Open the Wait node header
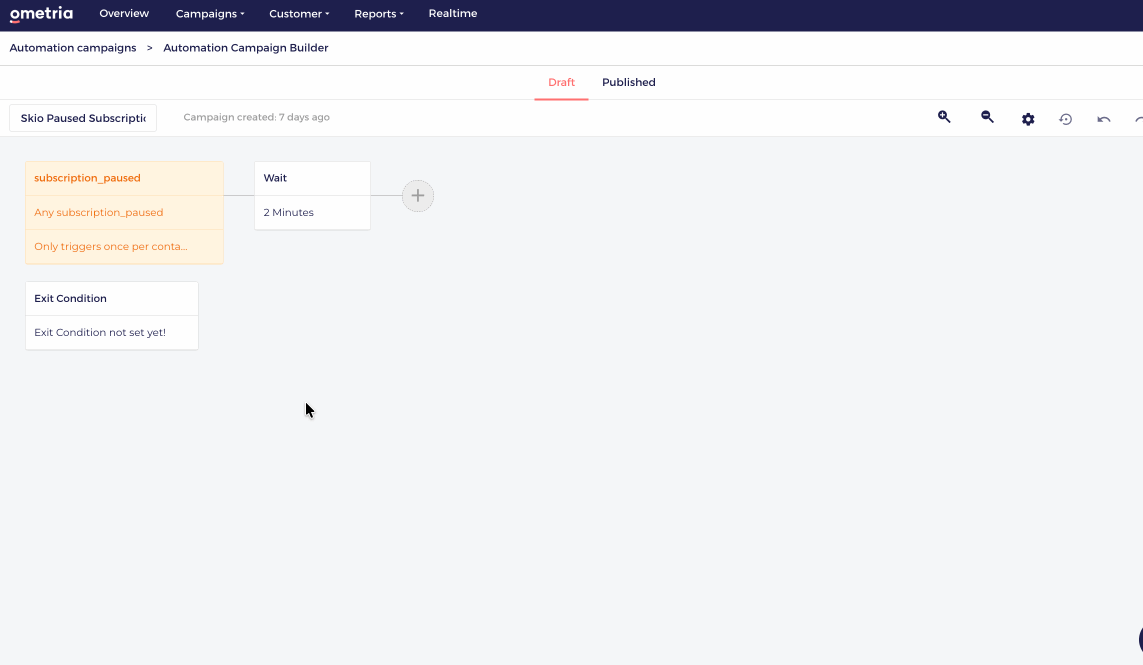Screen dimensions: 1143x665 click(x=312, y=178)
